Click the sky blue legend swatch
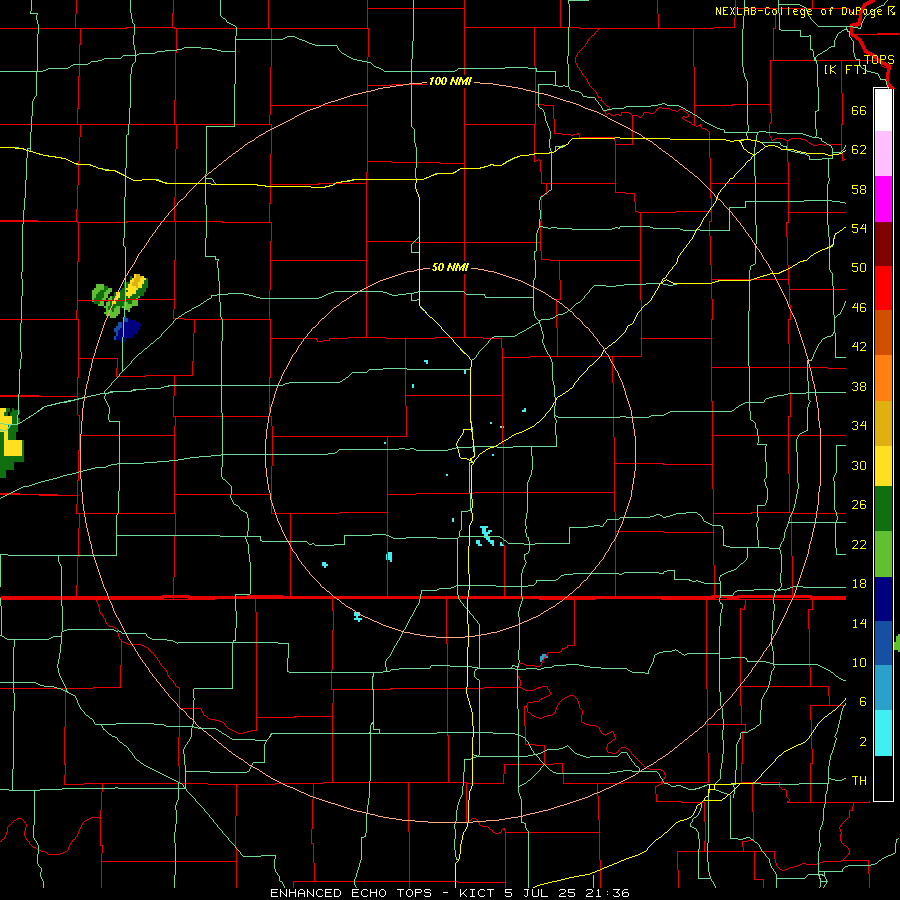This screenshot has width=900, height=900. tap(883, 688)
